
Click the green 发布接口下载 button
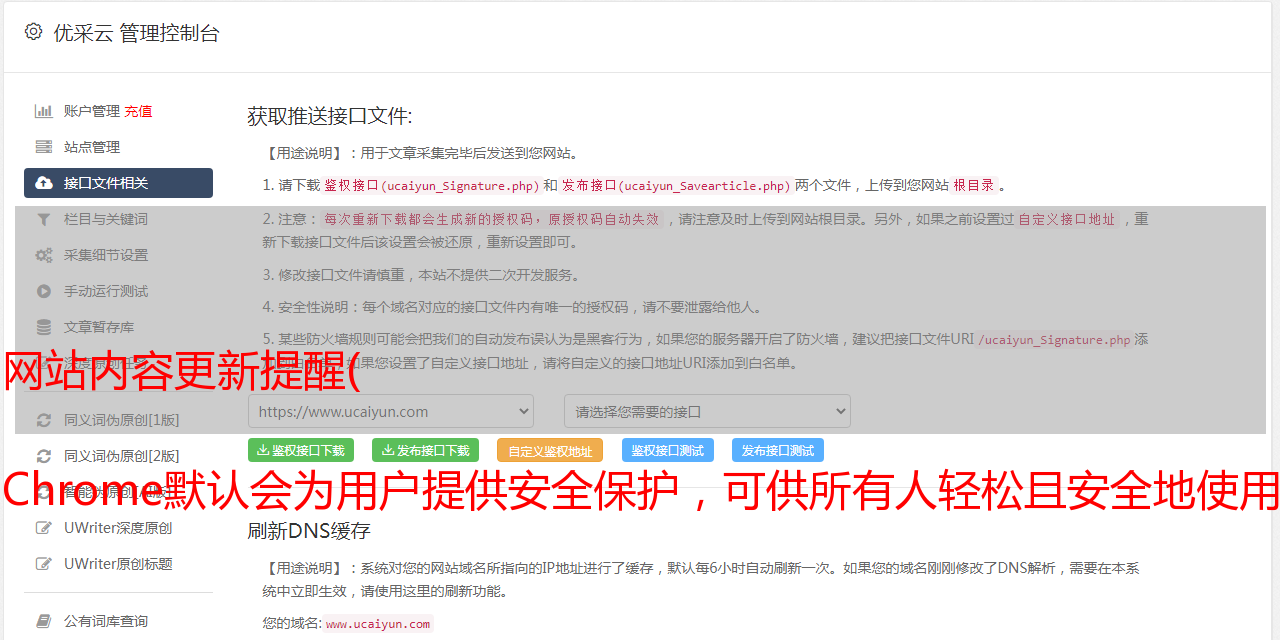[425, 450]
